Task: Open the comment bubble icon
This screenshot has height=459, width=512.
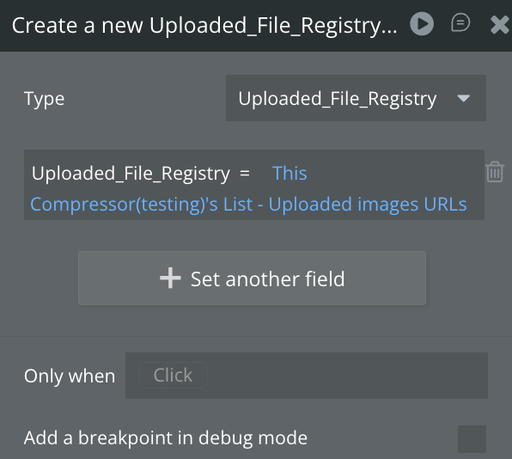Action: point(460,23)
